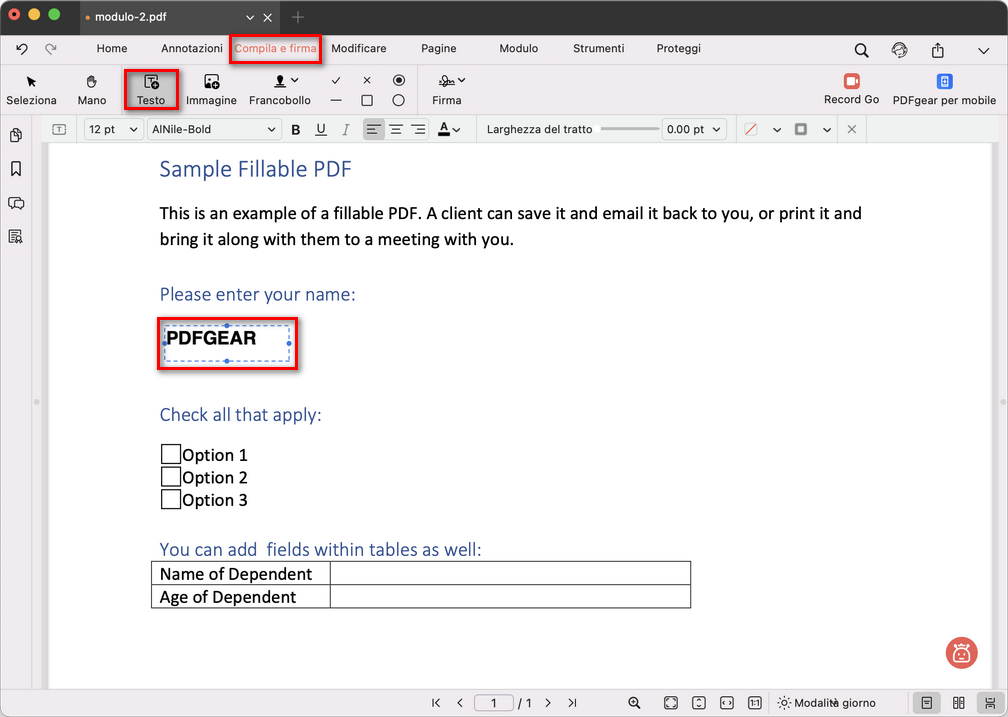The width and height of the screenshot is (1008, 717).
Task: Click the Larghezza del tratto slider
Action: 629,129
